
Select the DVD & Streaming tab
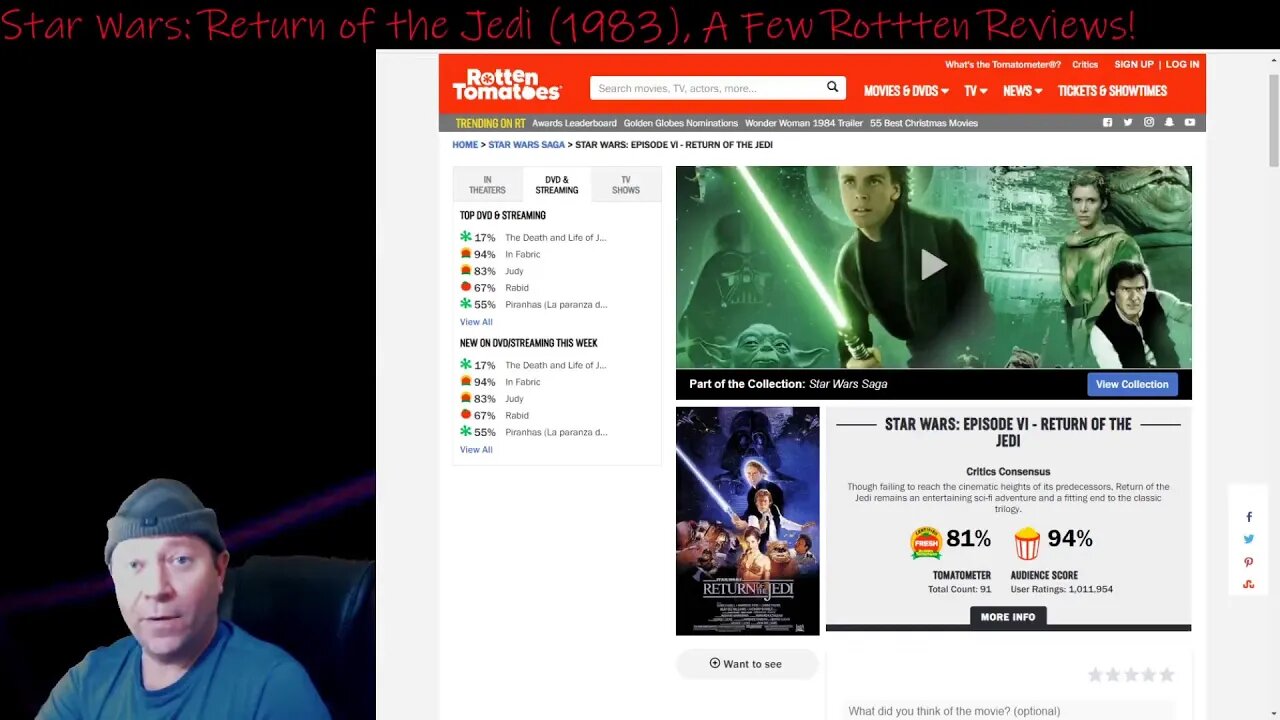coord(556,185)
